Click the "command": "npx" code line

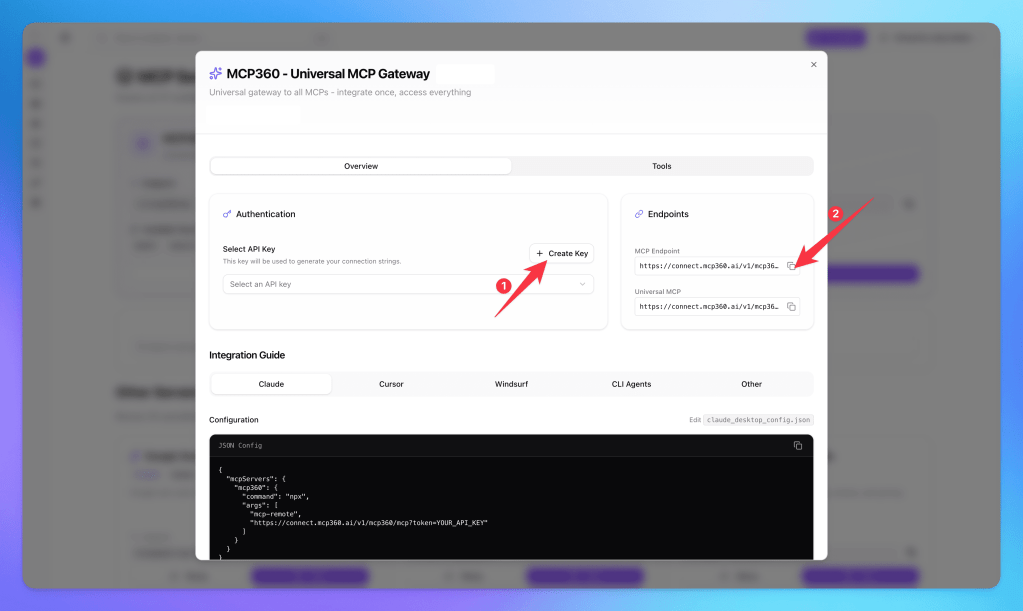[275, 496]
